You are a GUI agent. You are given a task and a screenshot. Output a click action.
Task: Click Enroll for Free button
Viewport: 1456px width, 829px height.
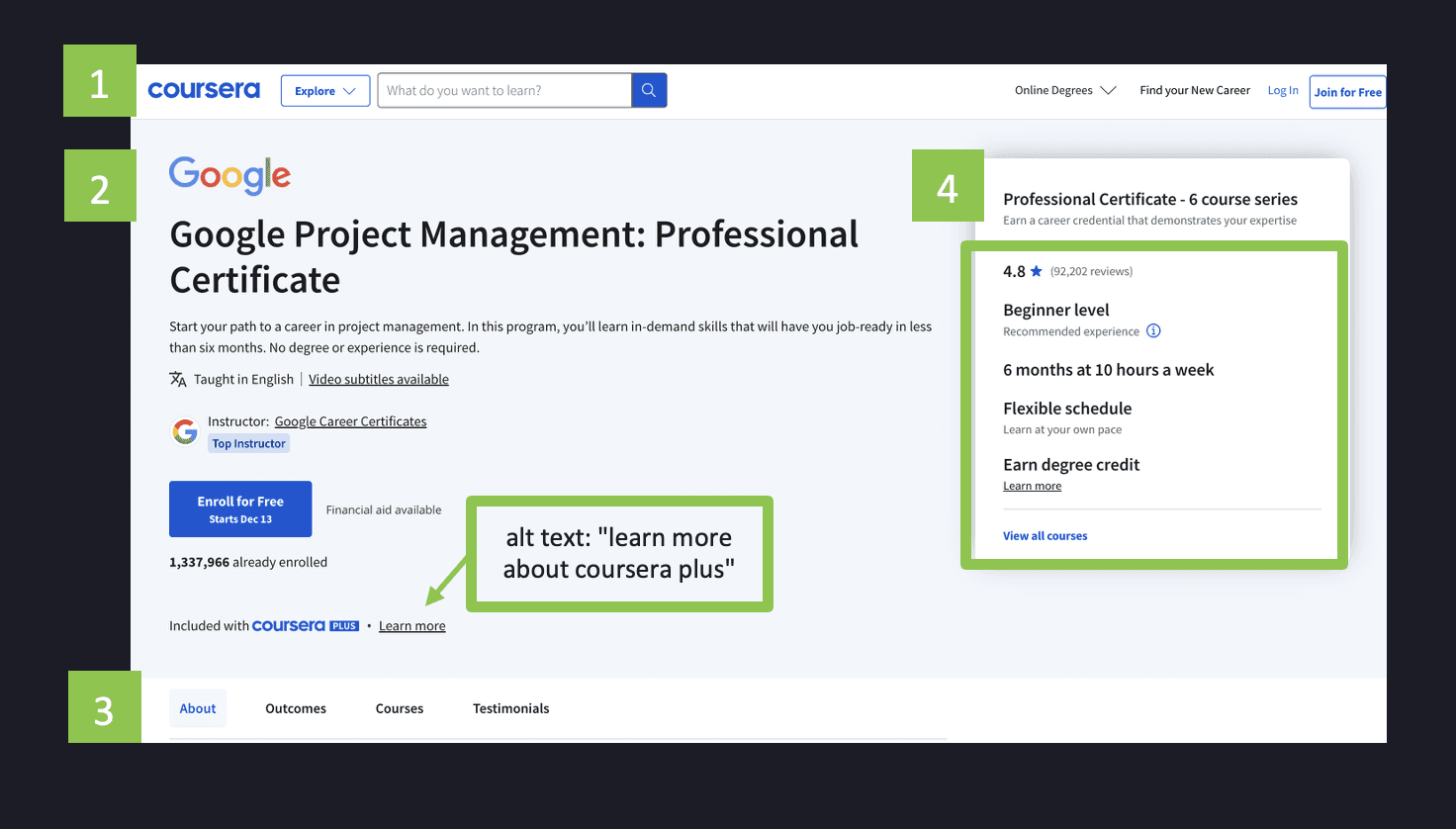tap(240, 508)
